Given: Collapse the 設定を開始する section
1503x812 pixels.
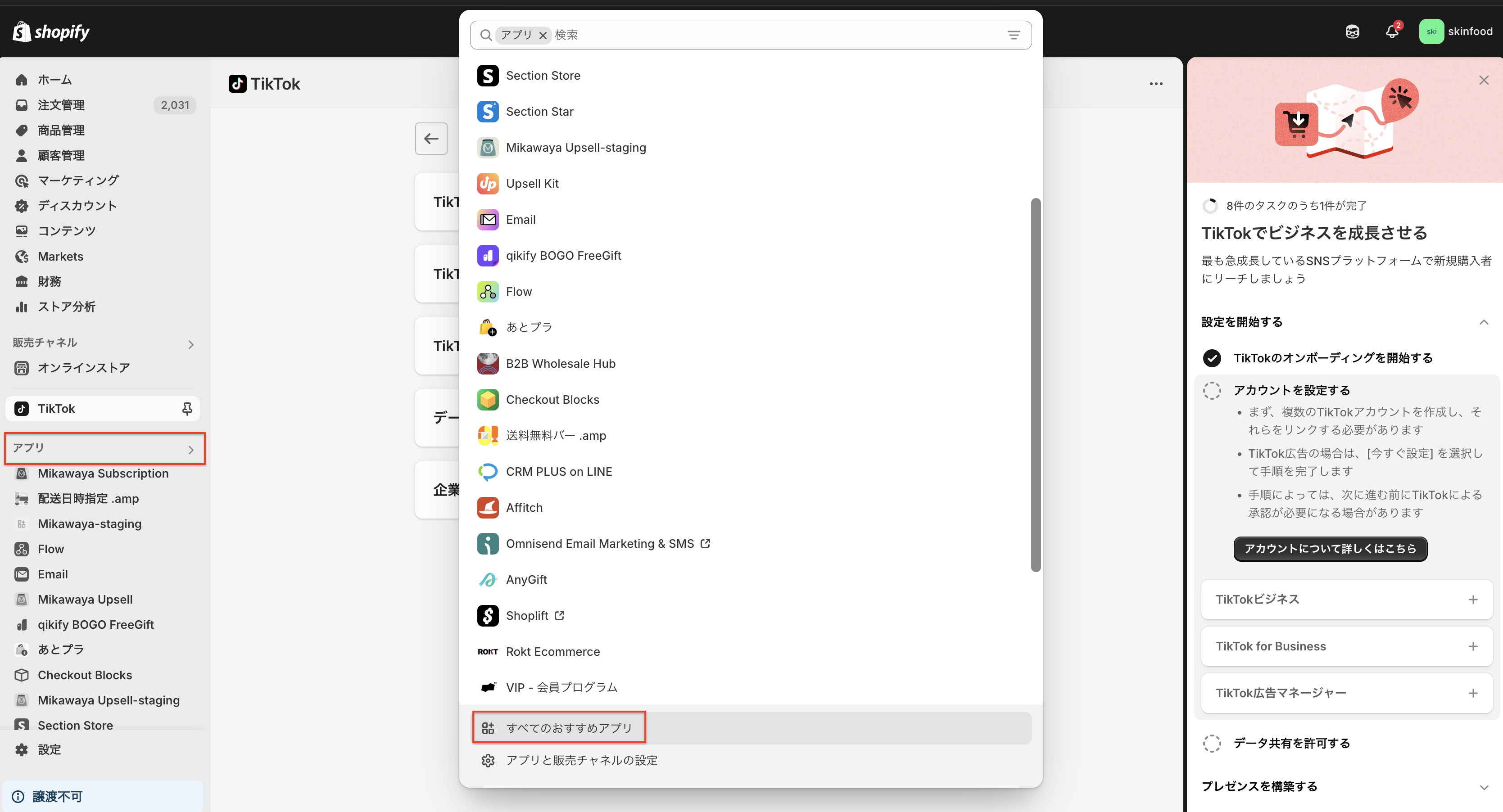Looking at the screenshot, I should click(x=1484, y=322).
